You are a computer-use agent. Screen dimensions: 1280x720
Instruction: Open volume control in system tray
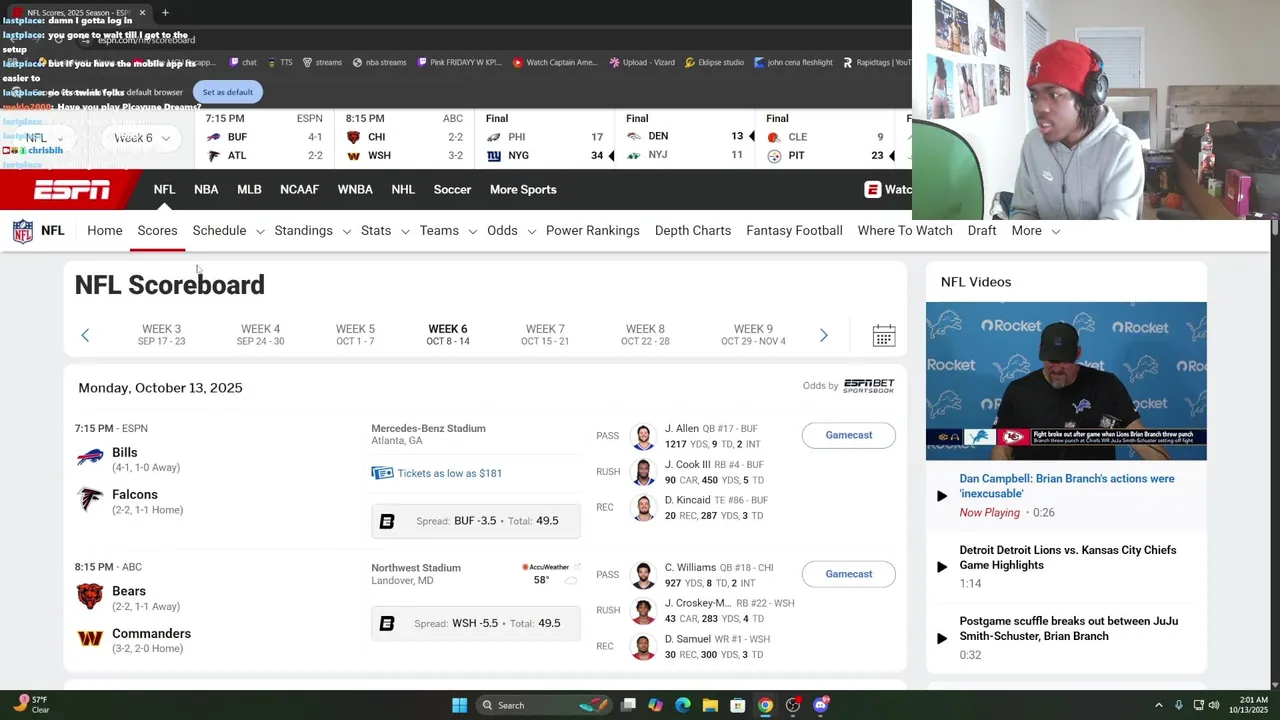click(1216, 705)
